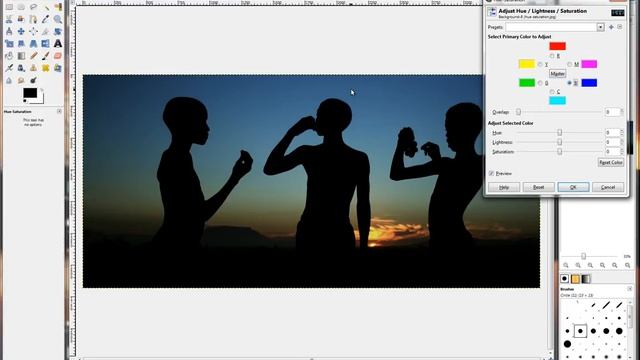The image size is (640, 360).
Task: Select the Measure compass tool
Action: pos(9,31)
